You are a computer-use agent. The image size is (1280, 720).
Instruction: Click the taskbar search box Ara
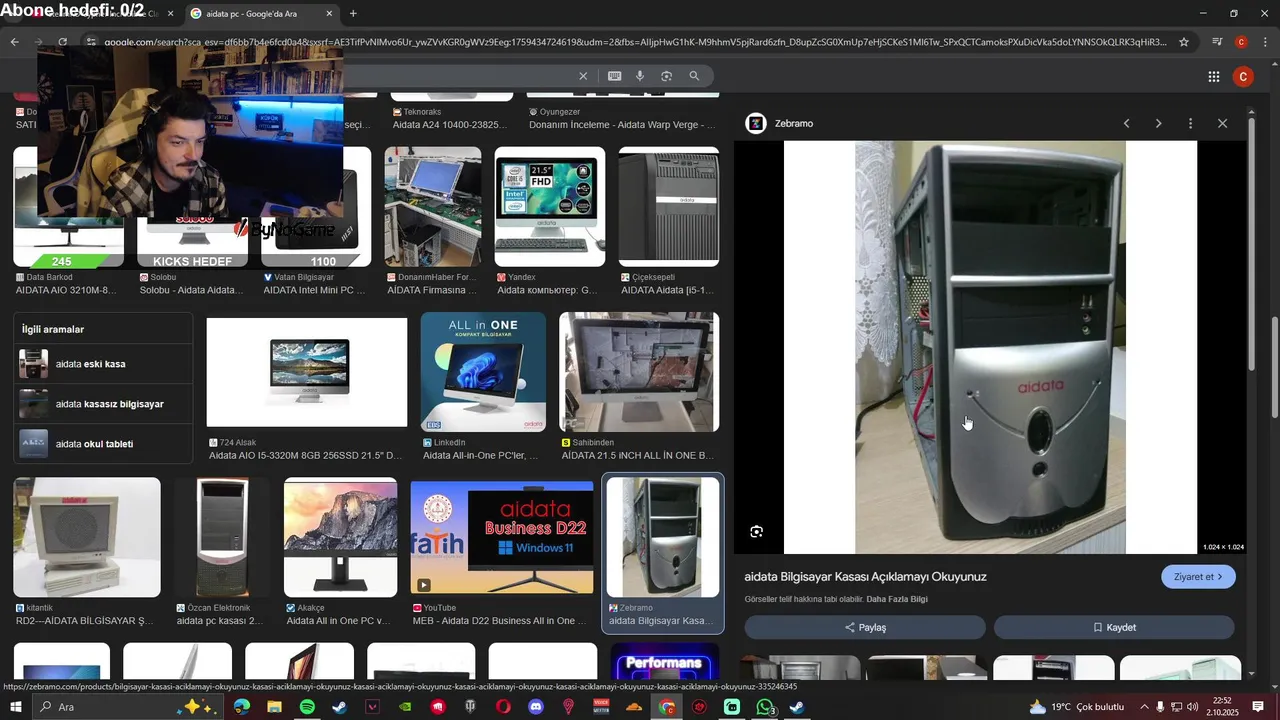point(128,707)
